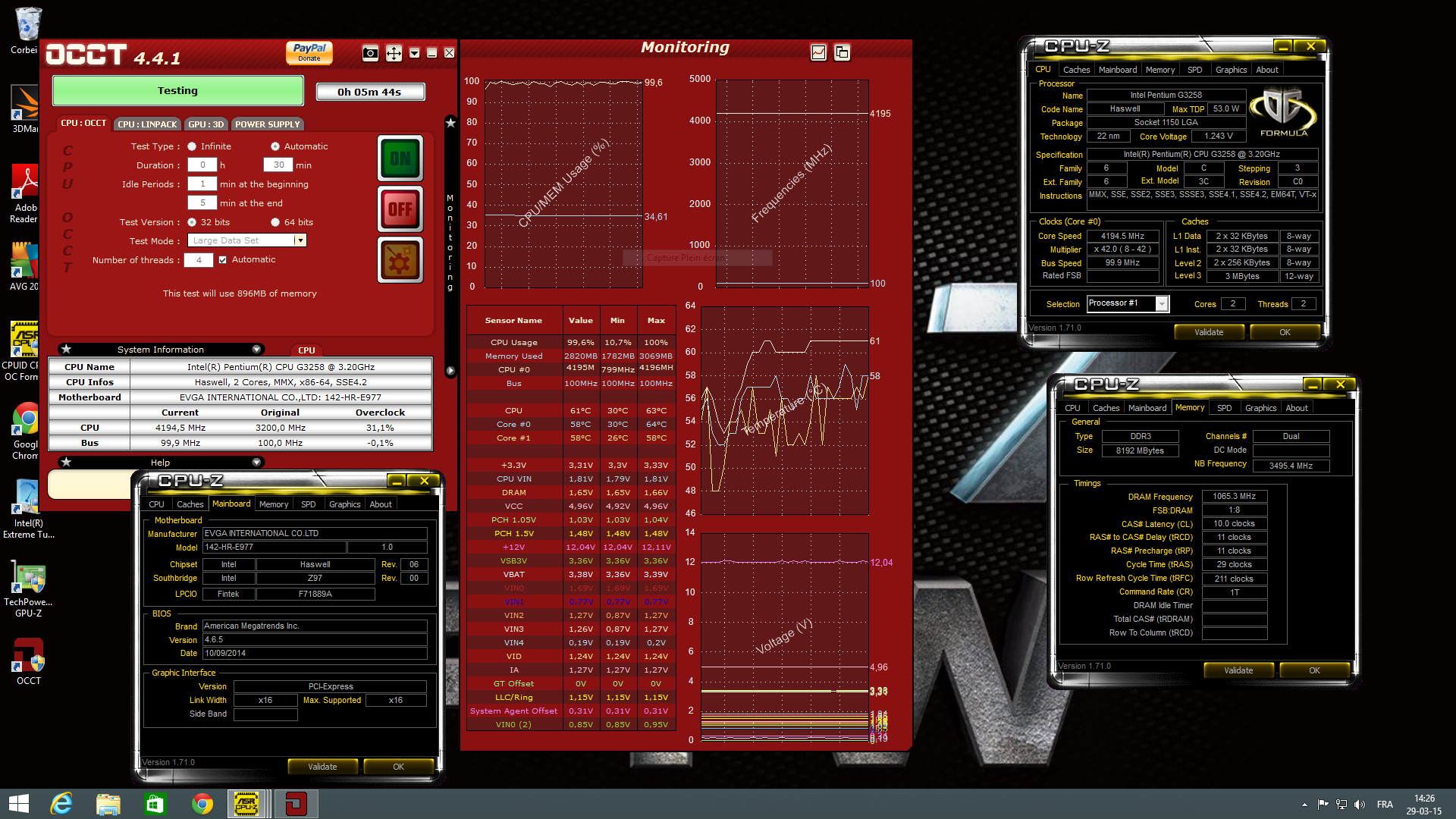Viewport: 1456px width, 819px height.
Task: Click the star icon beside System Information
Action: click(67, 349)
